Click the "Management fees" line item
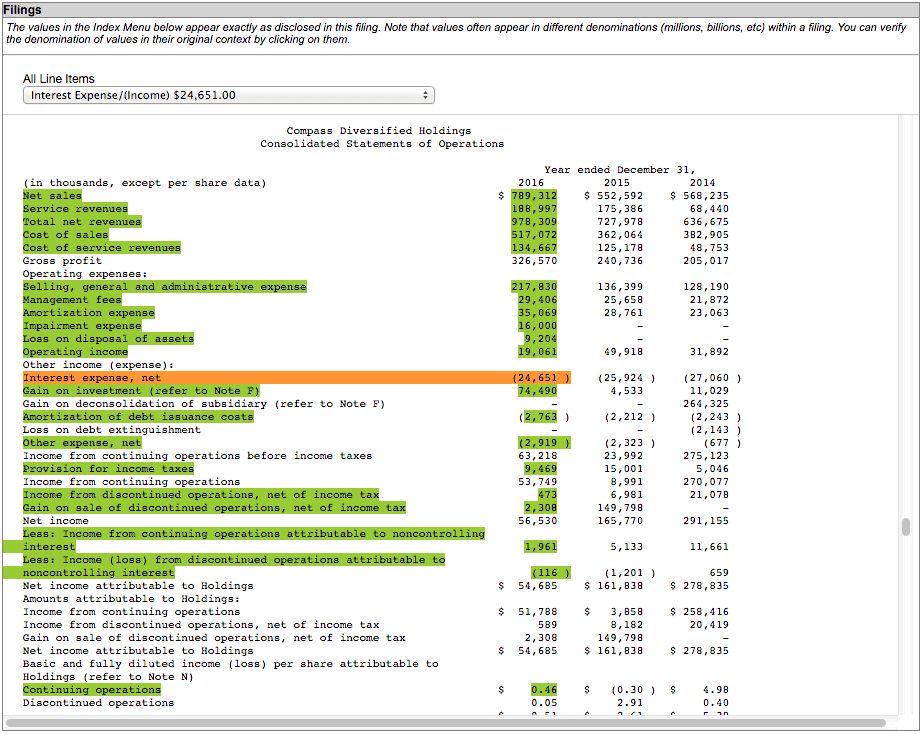The height and width of the screenshot is (734, 923). pyautogui.click(x=72, y=300)
